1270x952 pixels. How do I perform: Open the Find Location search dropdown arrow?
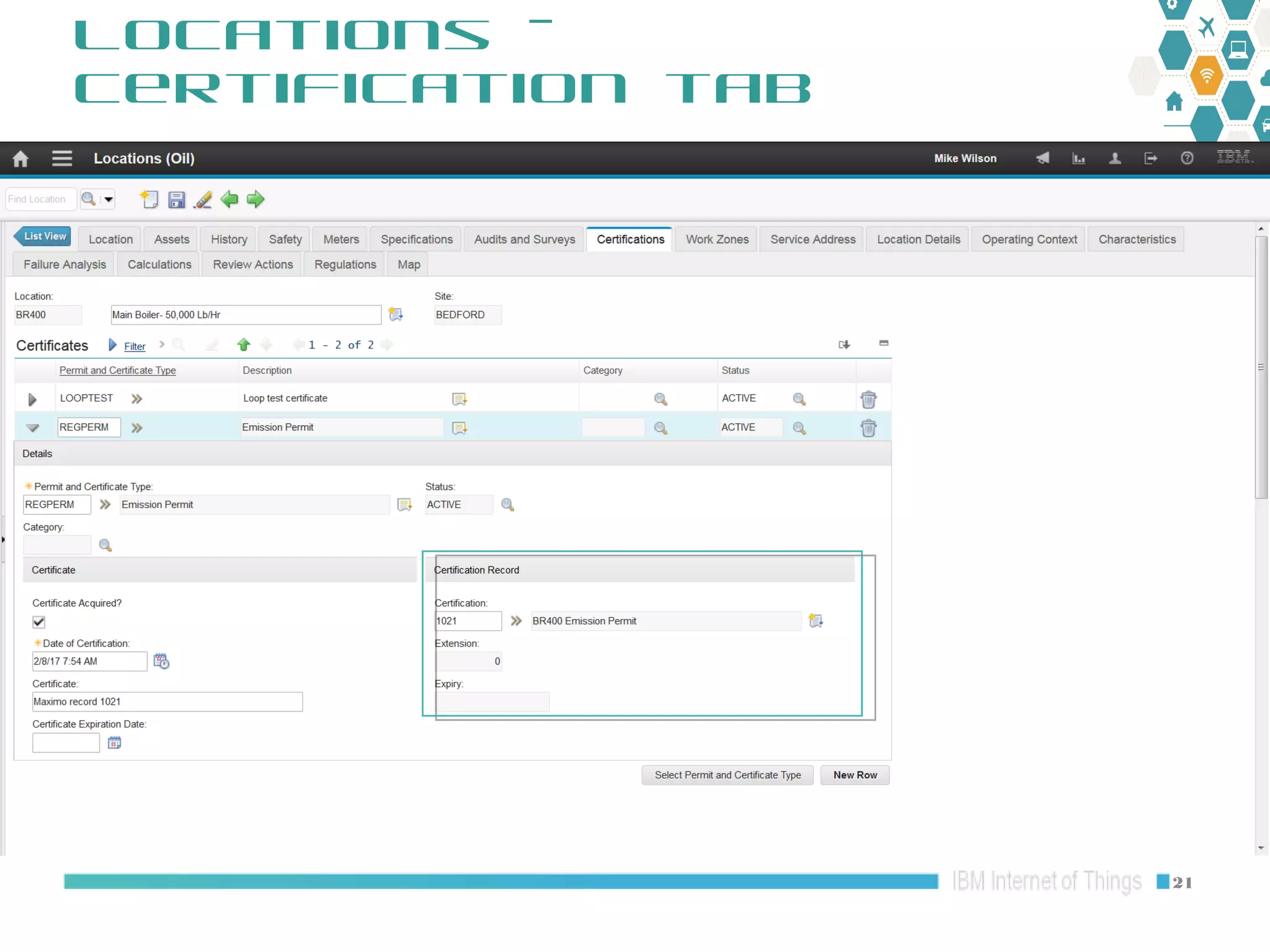point(109,200)
